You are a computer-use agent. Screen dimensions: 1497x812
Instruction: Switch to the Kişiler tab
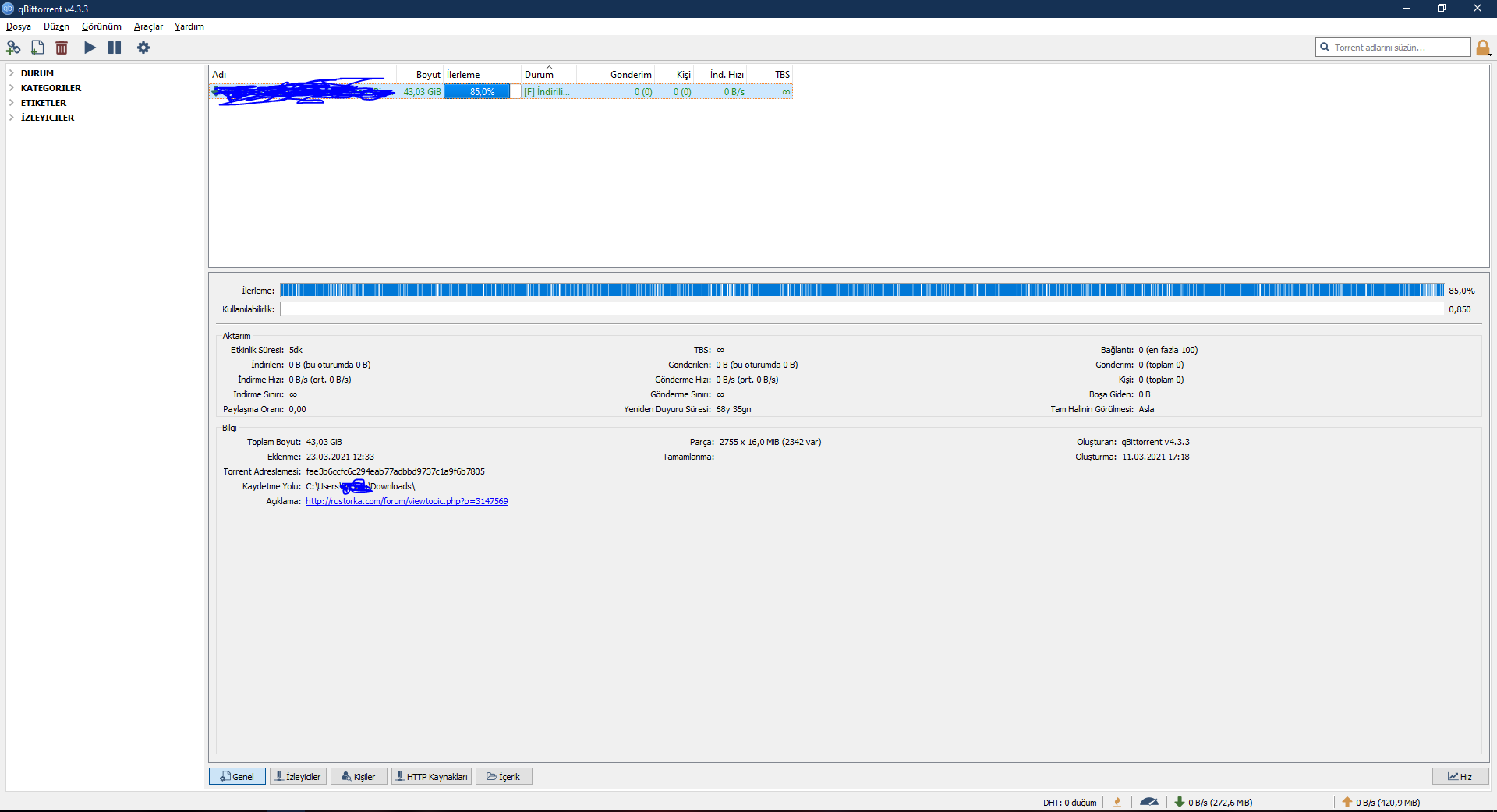coord(359,776)
